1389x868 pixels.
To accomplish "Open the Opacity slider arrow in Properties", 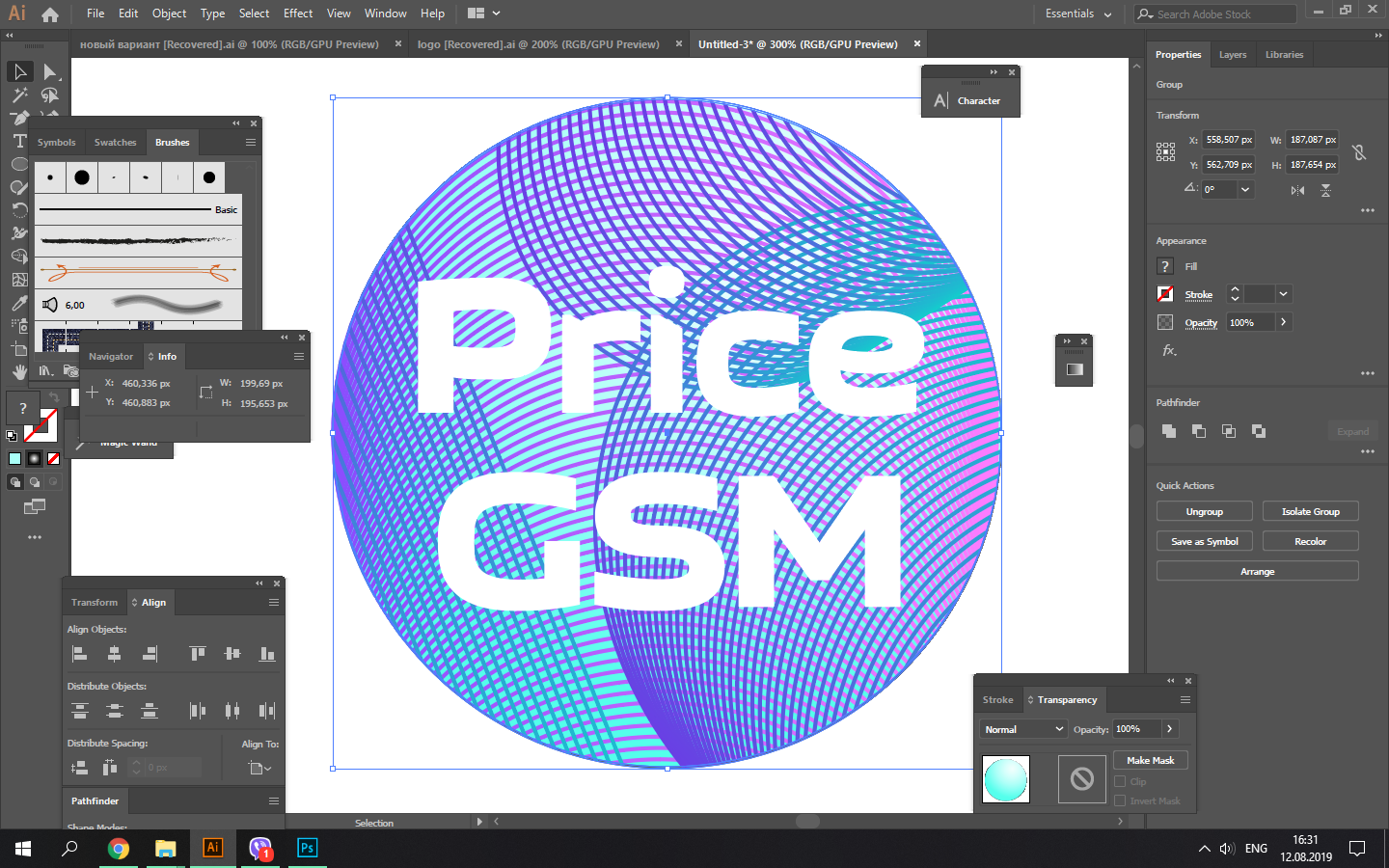I will (1283, 322).
